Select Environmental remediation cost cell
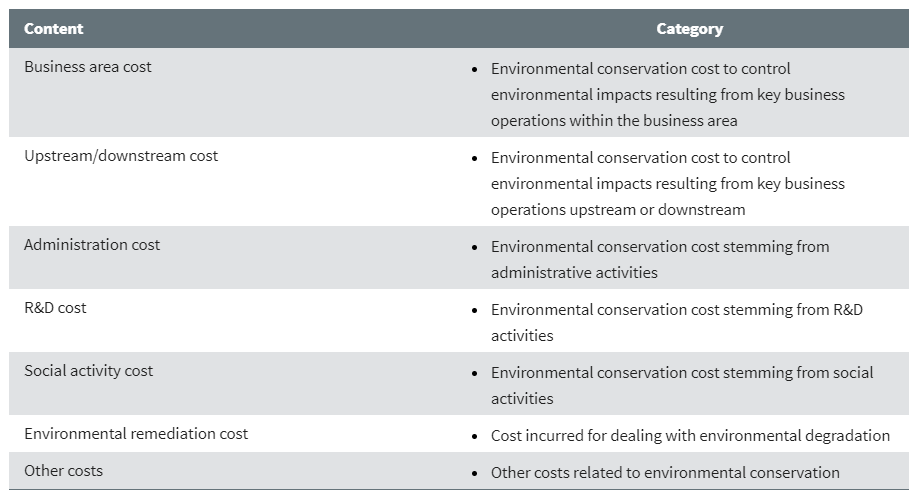The height and width of the screenshot is (498, 919). [136, 434]
